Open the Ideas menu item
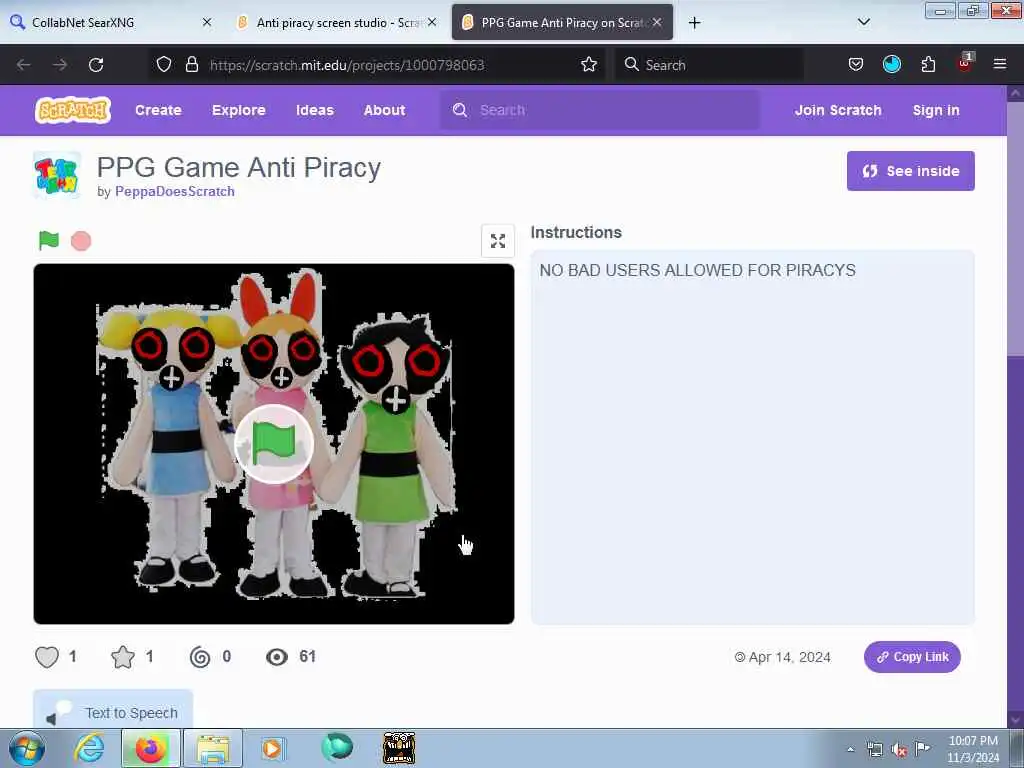The height and width of the screenshot is (768, 1024). click(x=315, y=110)
